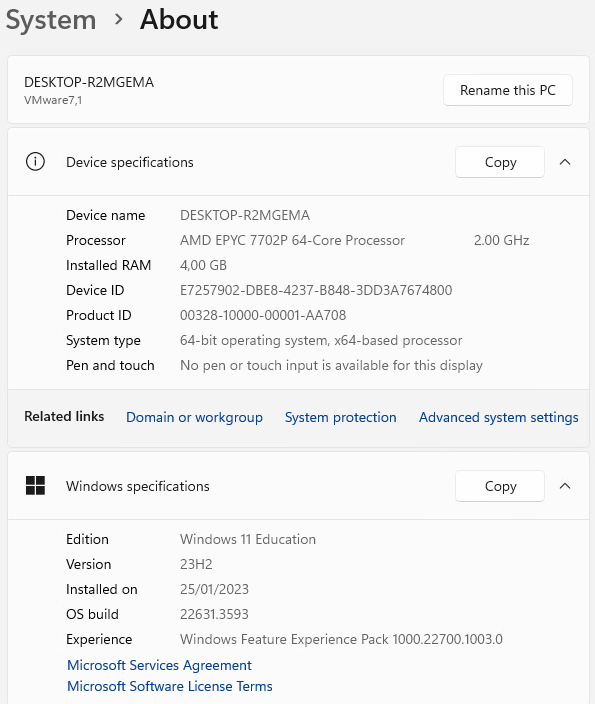Open Advanced system settings link

coord(498,417)
